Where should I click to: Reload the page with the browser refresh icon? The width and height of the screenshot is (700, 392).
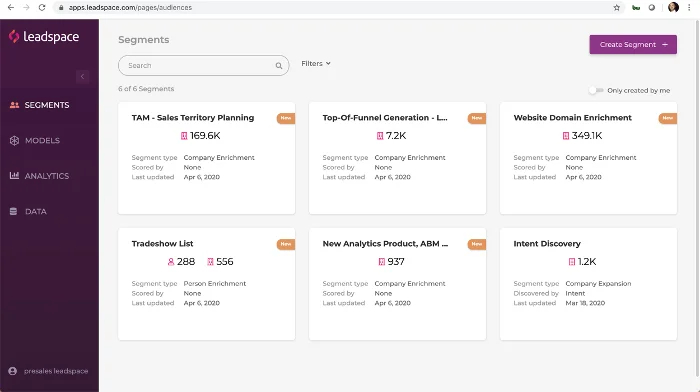coord(42,8)
